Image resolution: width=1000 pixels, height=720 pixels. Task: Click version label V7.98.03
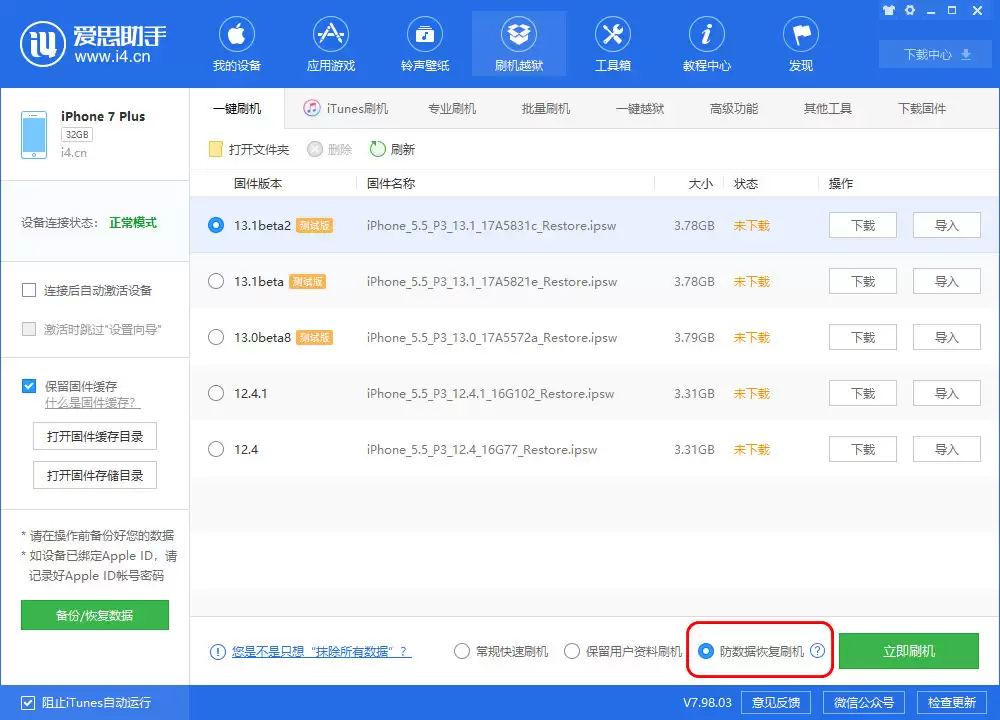pos(707,703)
